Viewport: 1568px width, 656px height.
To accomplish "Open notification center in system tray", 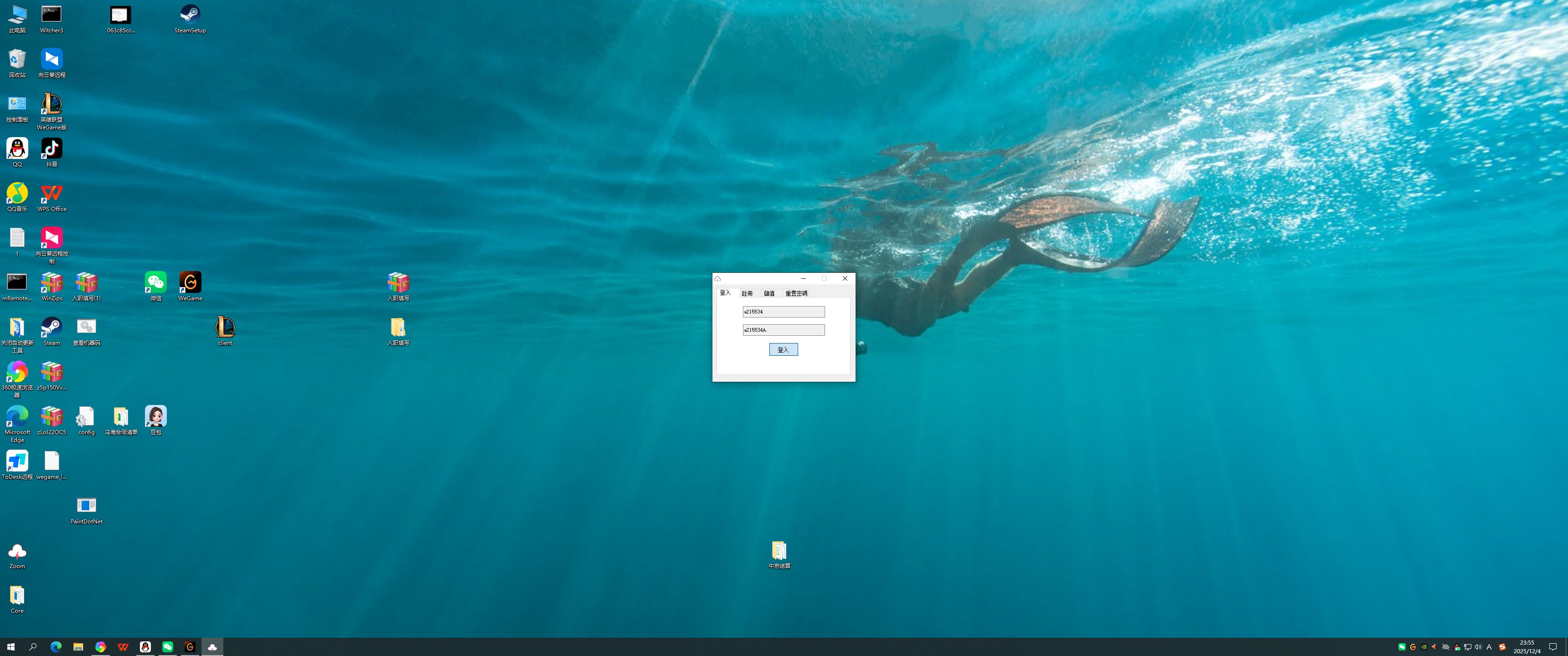I will 1552,647.
